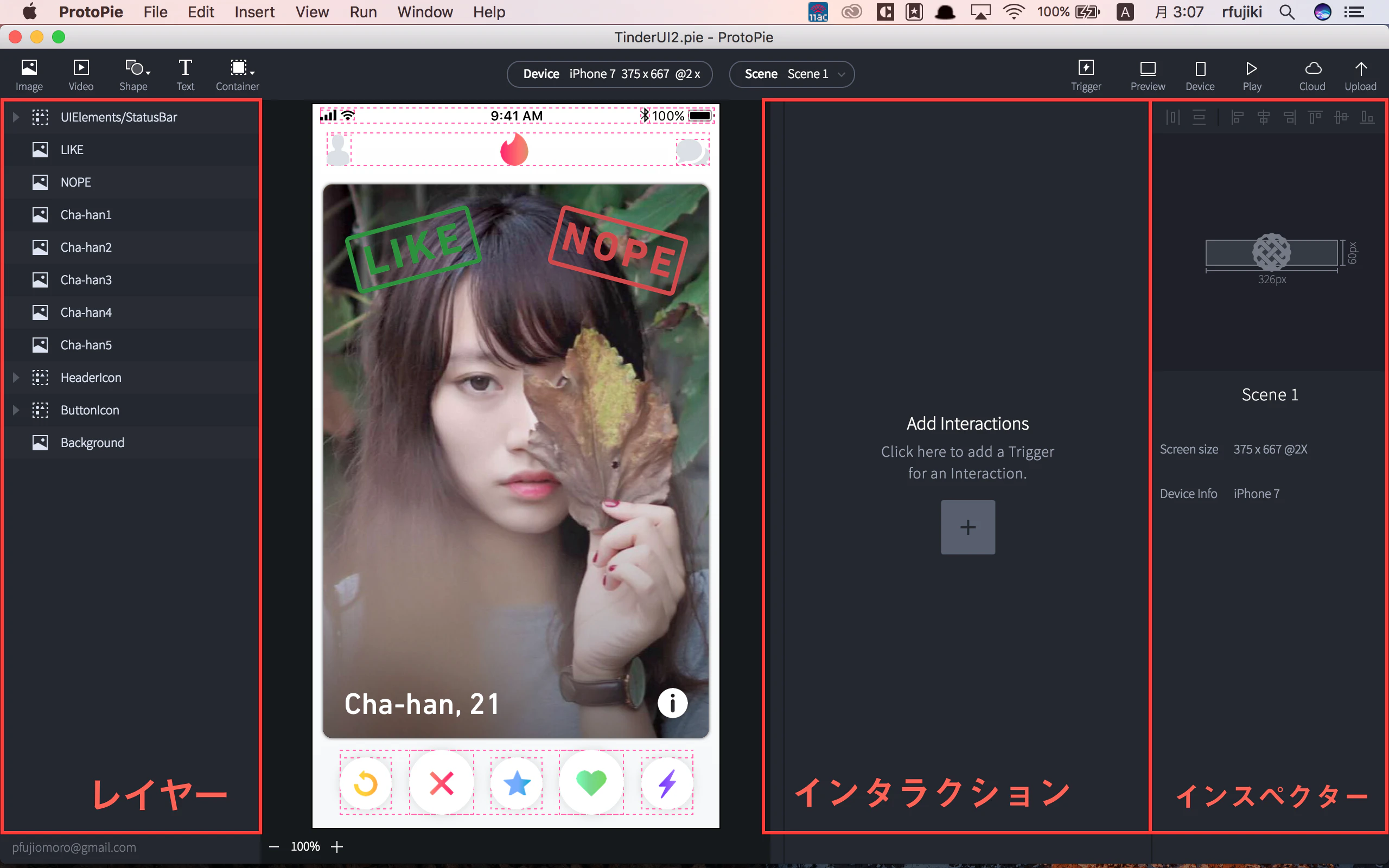Image resolution: width=1389 pixels, height=868 pixels.
Task: Select the Text tool
Action: point(185,75)
